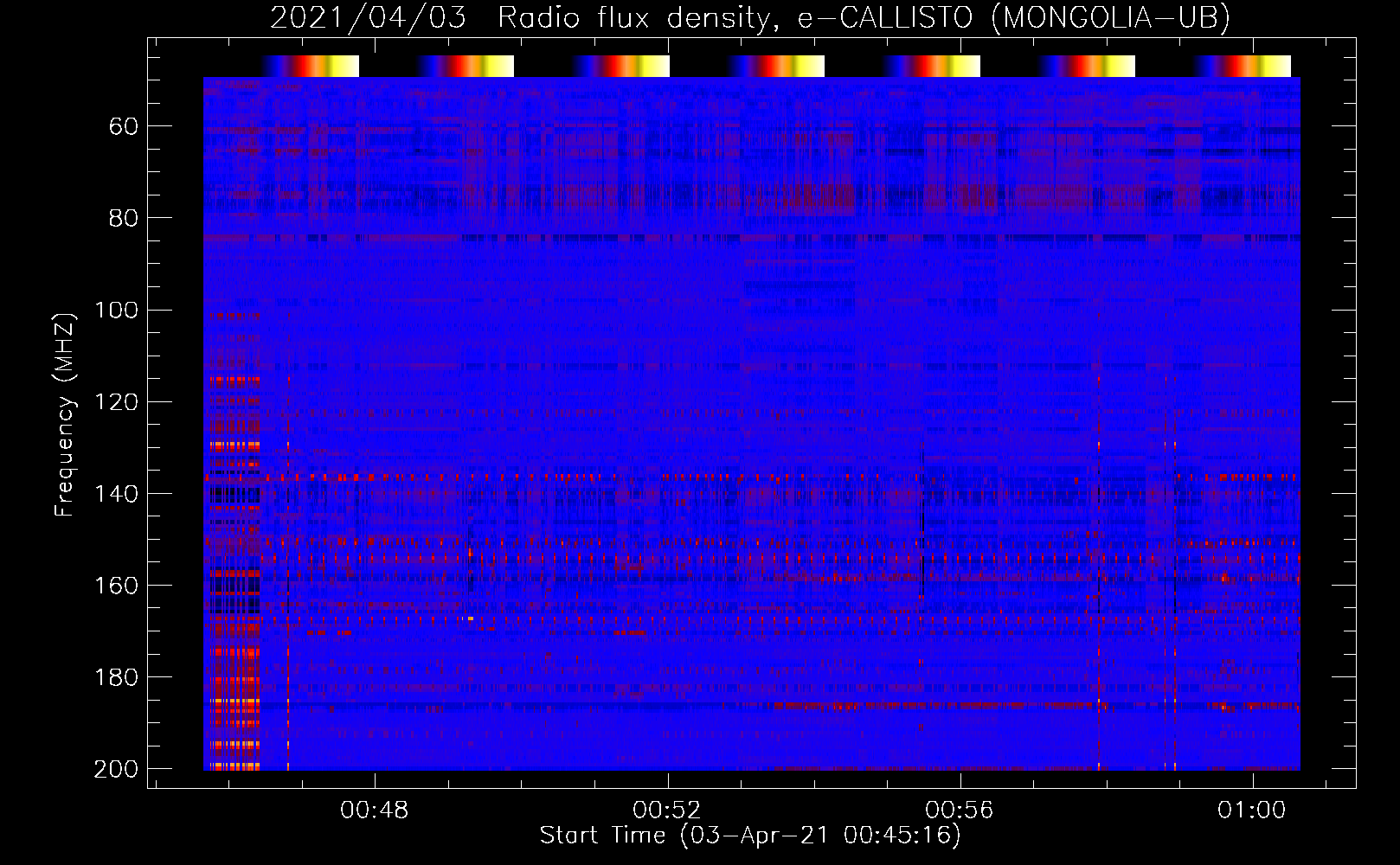Viewport: 1400px width, 865px height.
Task: Click the 200 frequency tick label
Action: 117,769
